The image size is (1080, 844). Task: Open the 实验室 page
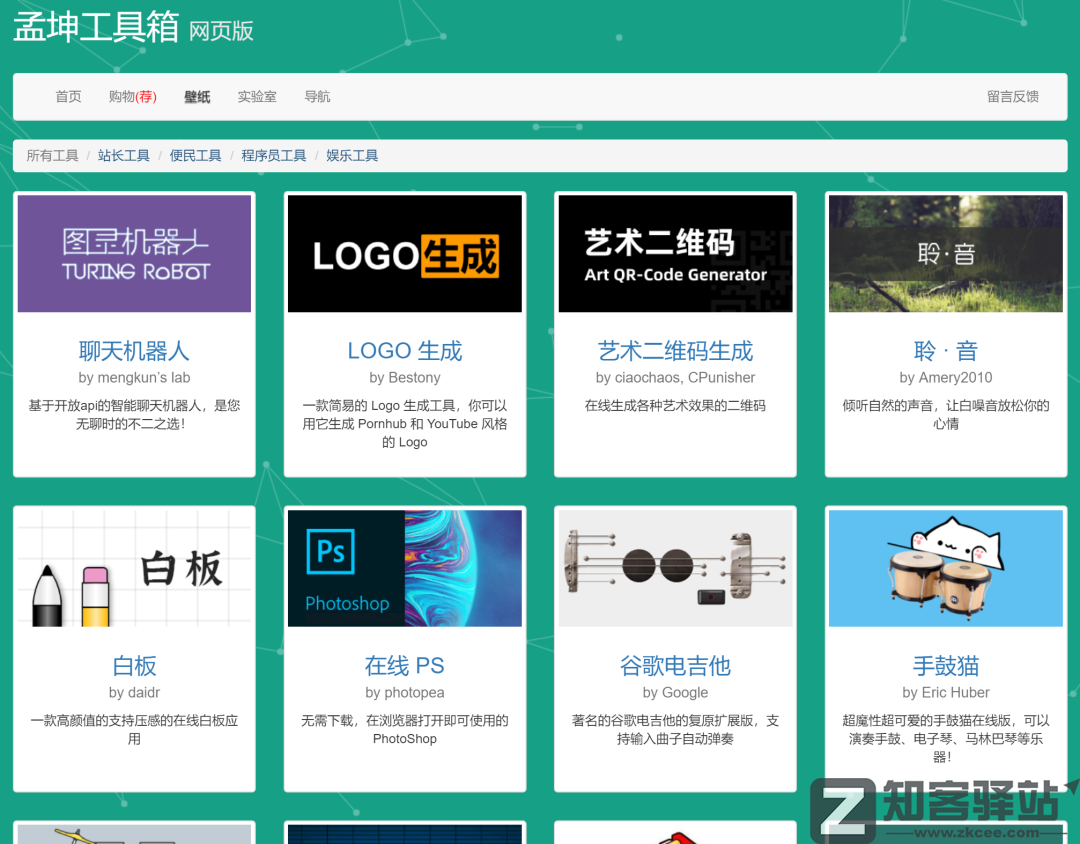(257, 96)
